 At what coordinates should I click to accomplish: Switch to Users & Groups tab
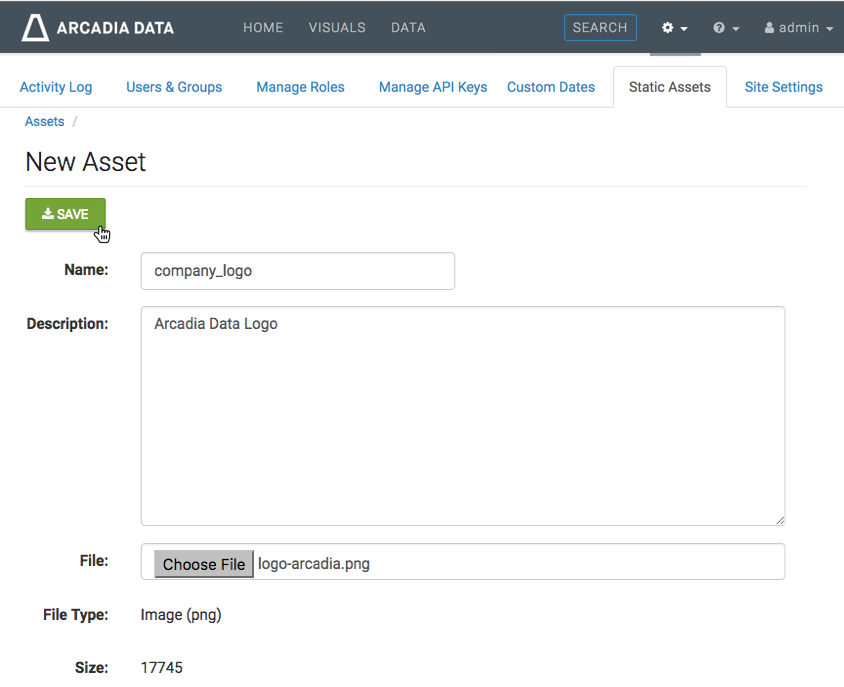click(174, 87)
